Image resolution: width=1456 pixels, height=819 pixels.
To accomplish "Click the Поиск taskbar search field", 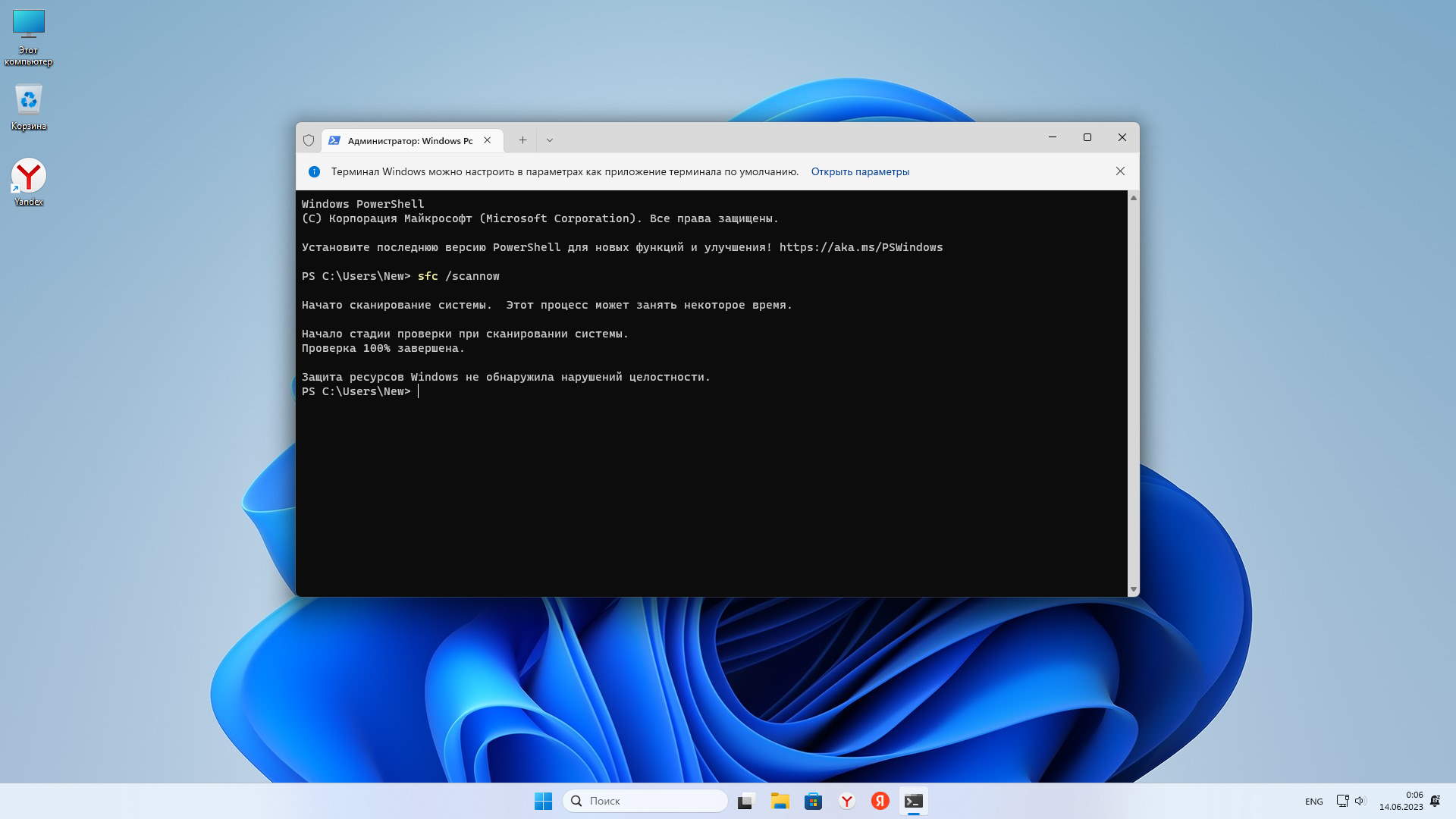I will click(x=645, y=801).
